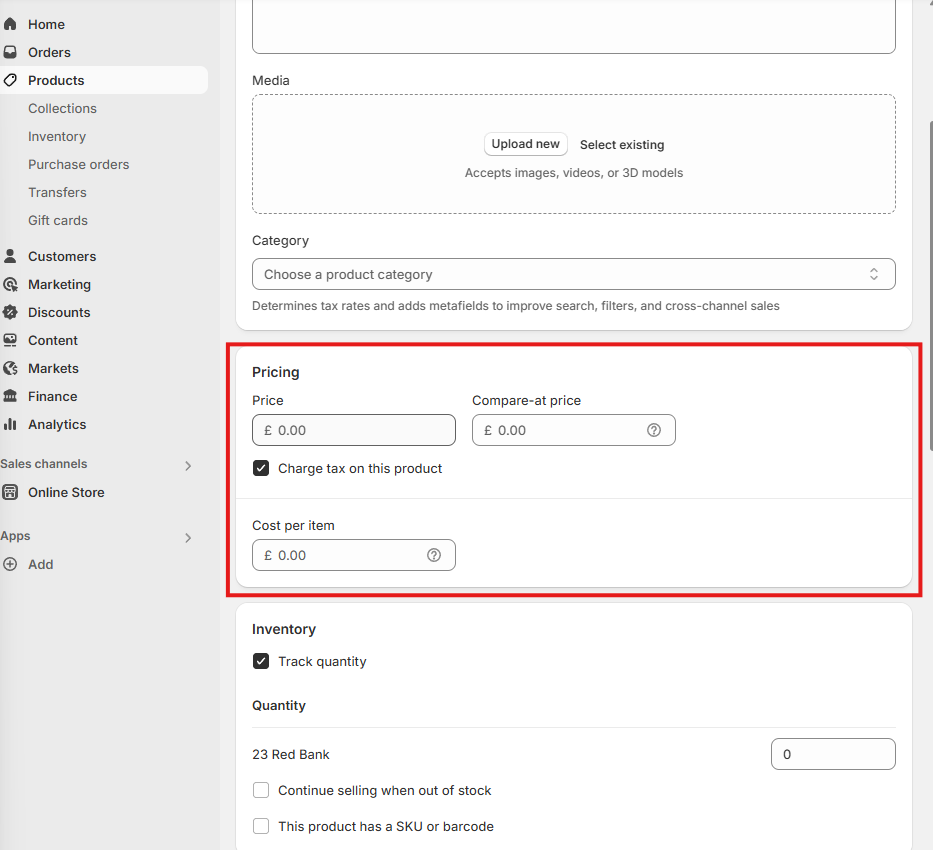Click the Select existing link
Screen dimensions: 933x850
coord(622,145)
